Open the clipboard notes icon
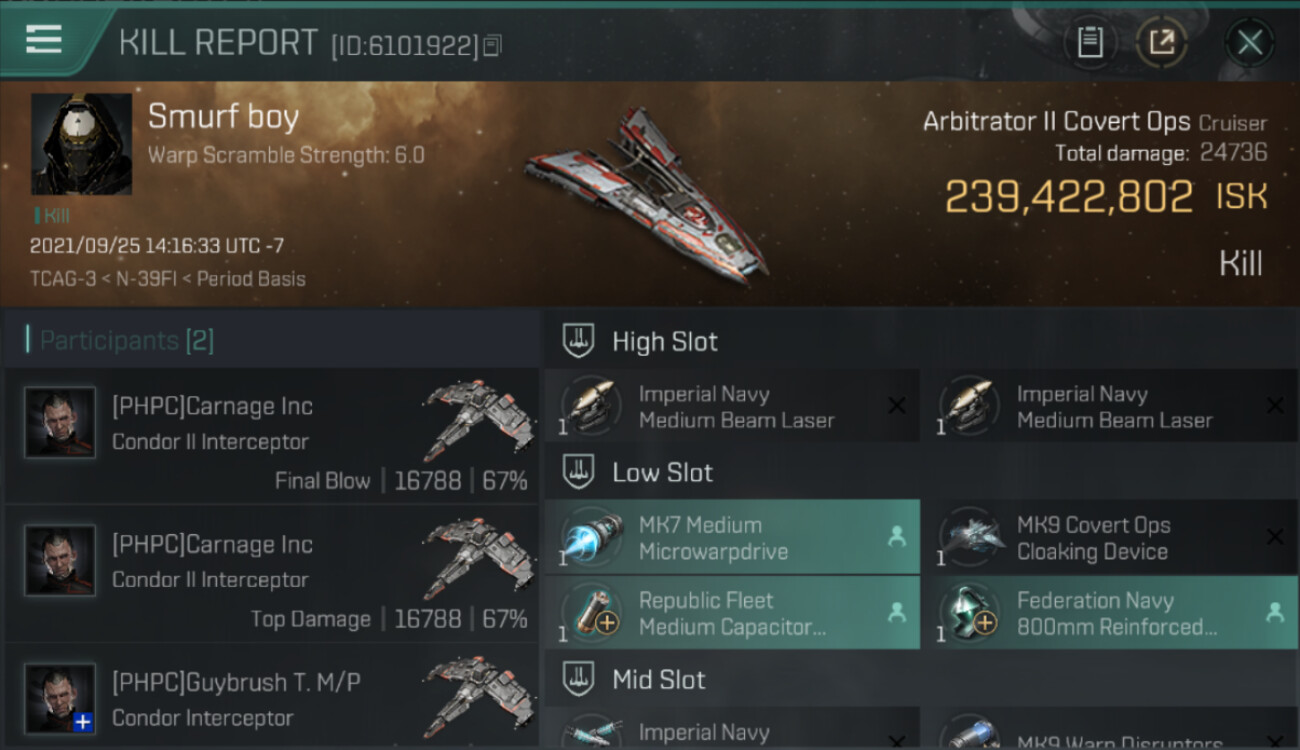Image resolution: width=1300 pixels, height=750 pixels. tap(1090, 42)
